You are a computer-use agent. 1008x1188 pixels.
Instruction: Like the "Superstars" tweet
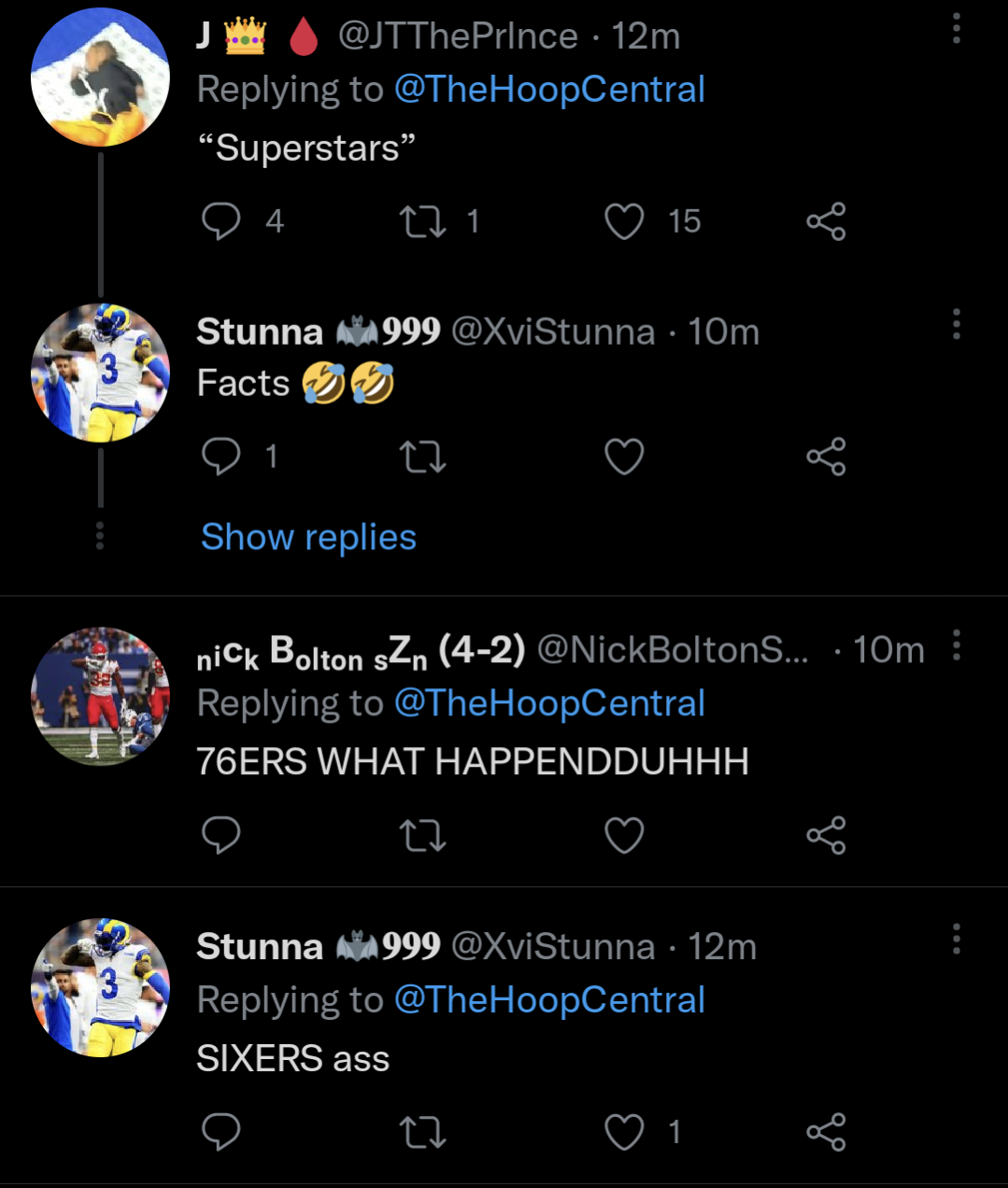pos(624,221)
